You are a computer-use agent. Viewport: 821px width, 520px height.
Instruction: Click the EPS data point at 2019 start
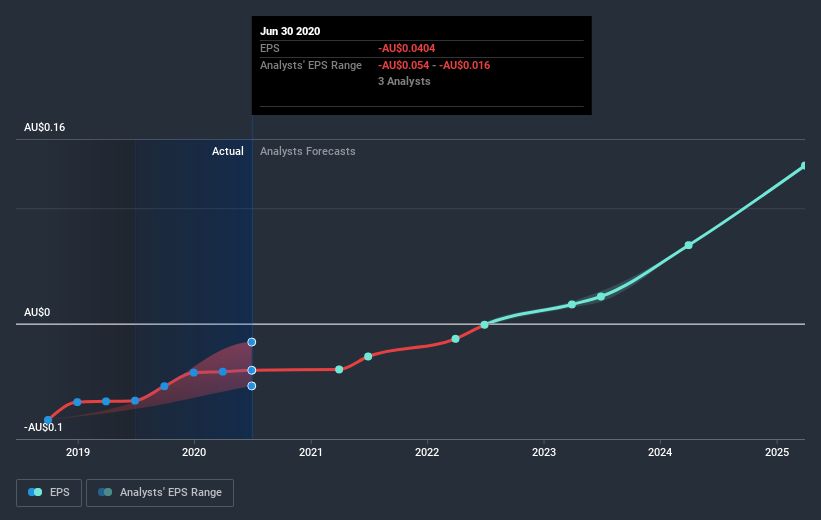click(x=77, y=402)
